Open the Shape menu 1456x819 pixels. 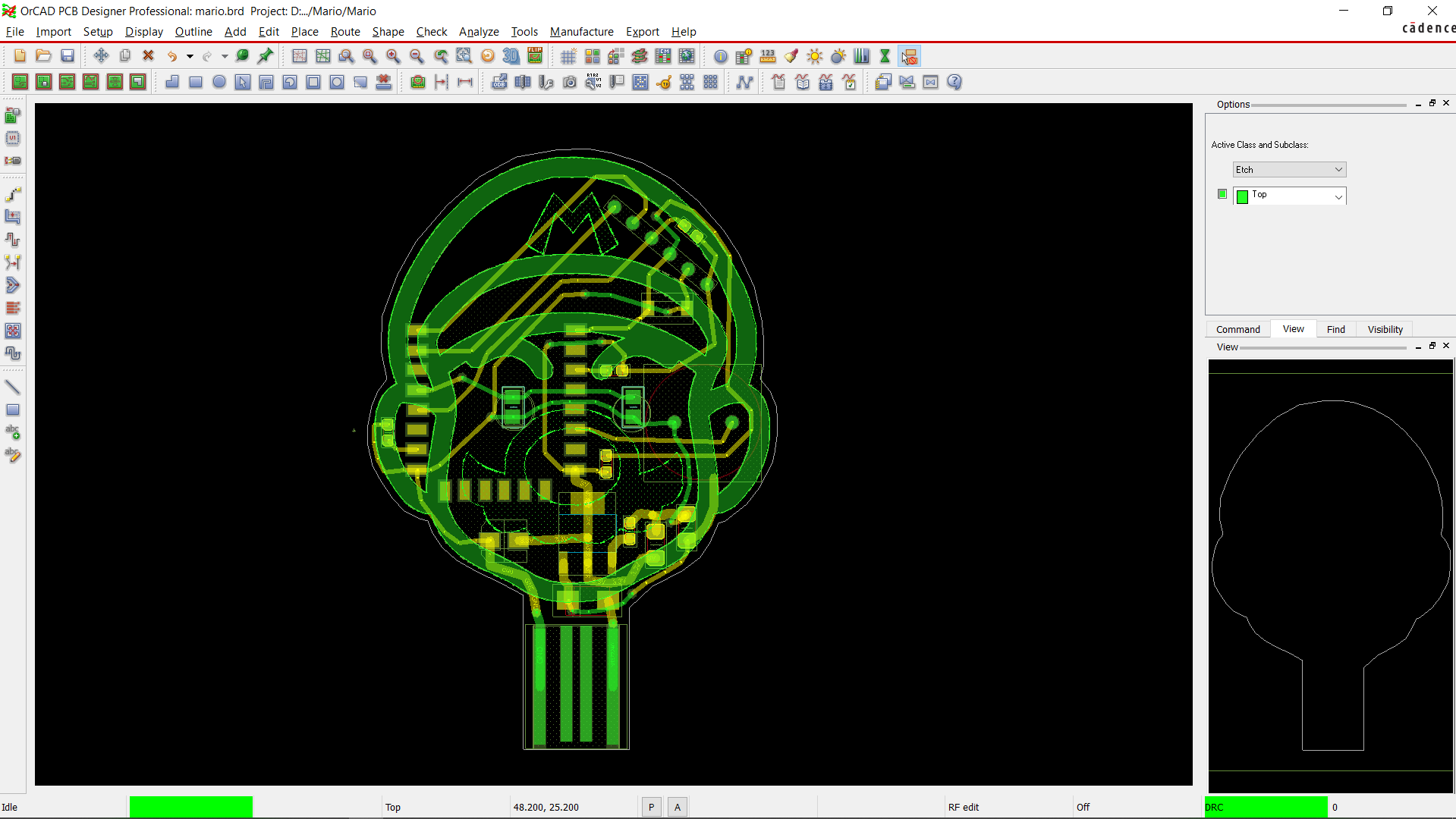(x=388, y=32)
